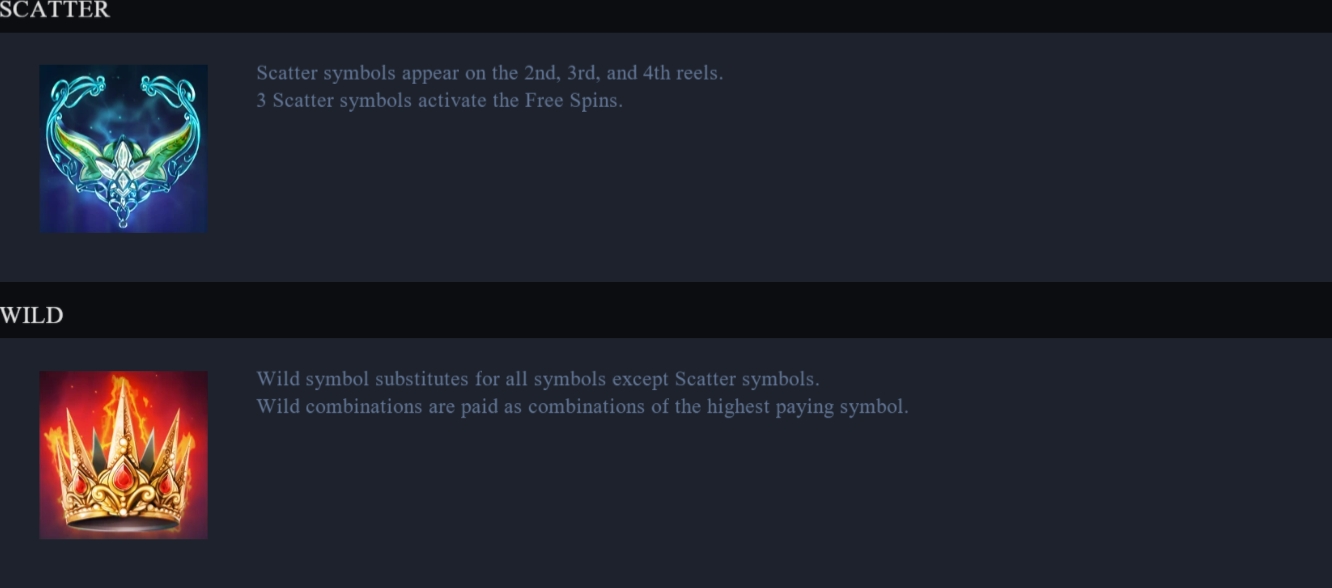Click 'Wild symbol substitutes for all symbols' line
This screenshot has height=588, width=1332.
pyautogui.click(x=537, y=379)
